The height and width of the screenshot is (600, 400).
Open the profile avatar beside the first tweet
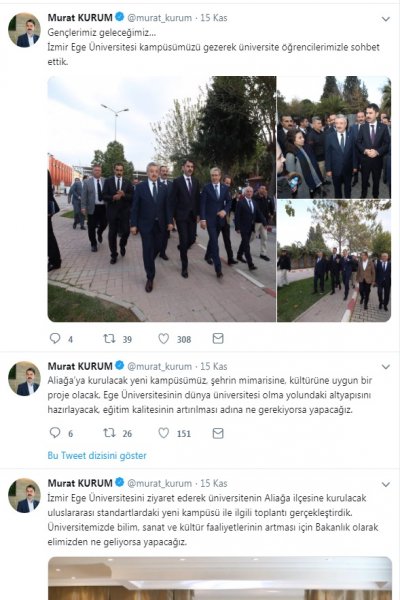[24, 30]
